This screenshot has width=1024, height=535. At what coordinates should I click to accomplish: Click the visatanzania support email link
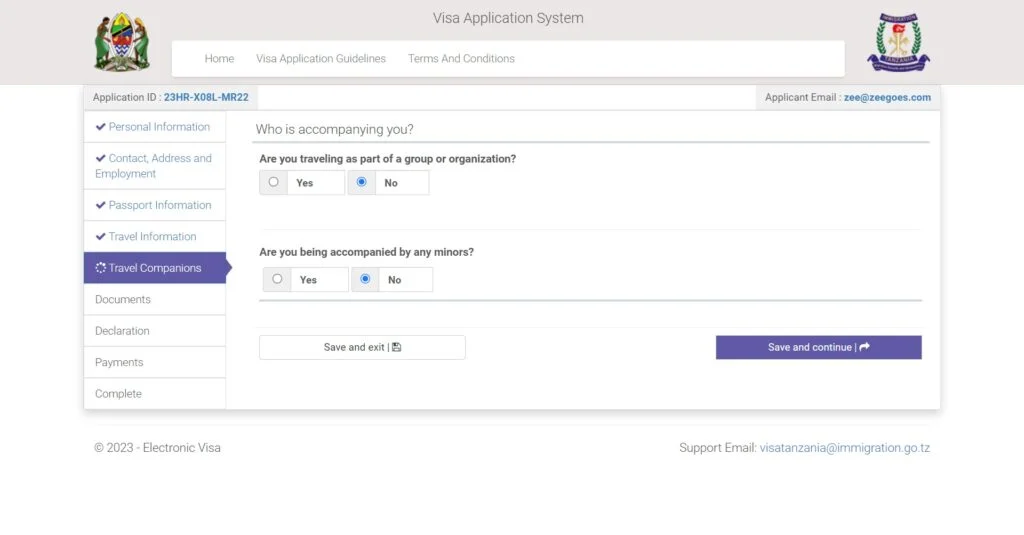(x=845, y=448)
